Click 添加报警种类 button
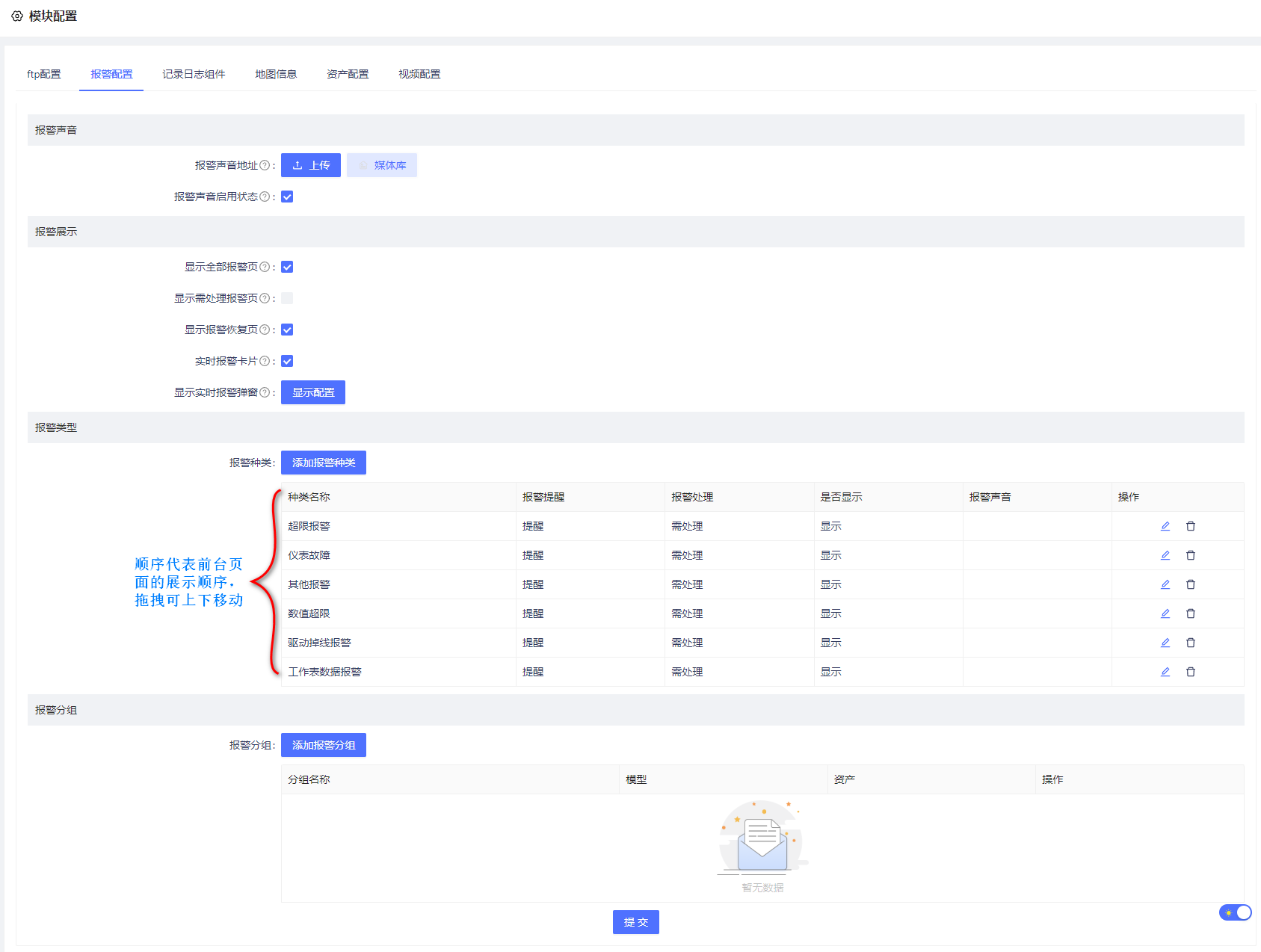This screenshot has width=1261, height=952. [x=324, y=463]
